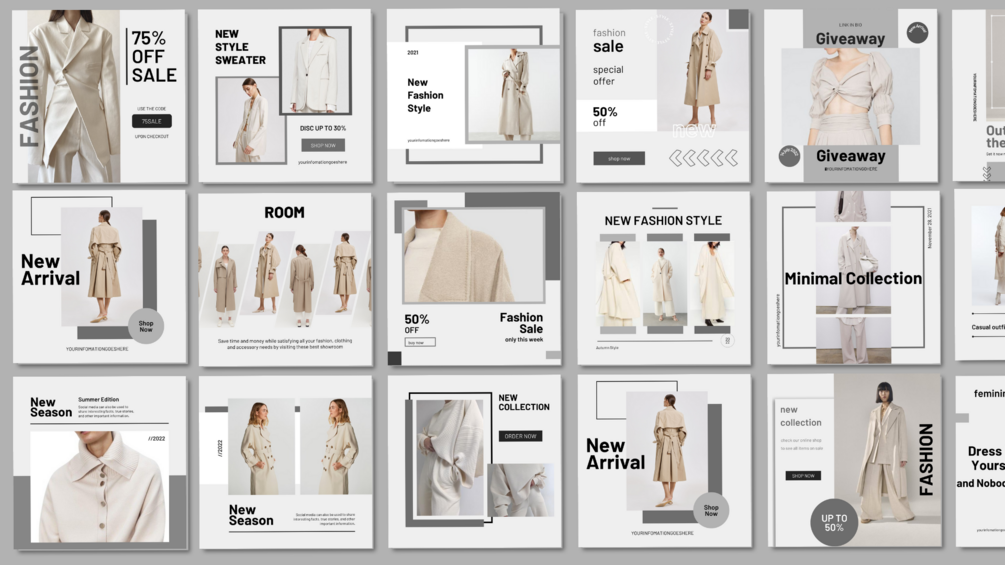Select the middle model photo in NEW FASHION STYLE card
Screen dimensions: 1005x565
point(664,283)
